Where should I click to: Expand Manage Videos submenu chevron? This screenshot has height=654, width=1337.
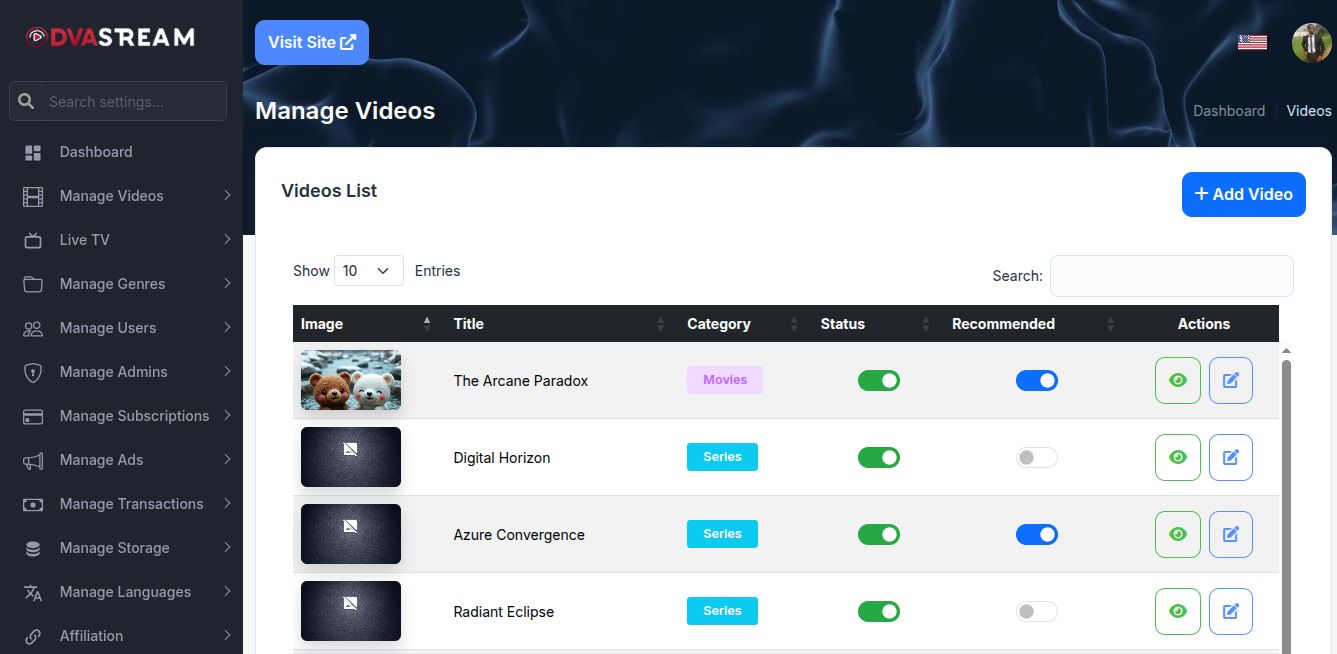(x=227, y=196)
